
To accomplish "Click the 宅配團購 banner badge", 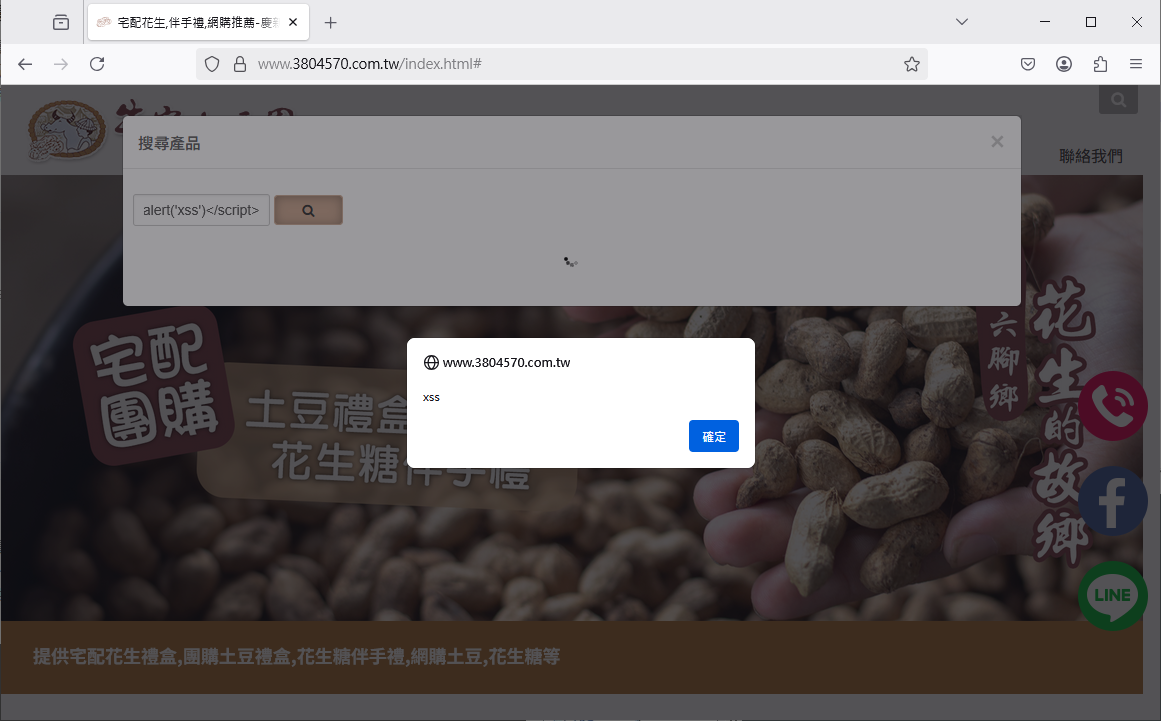I will [154, 386].
